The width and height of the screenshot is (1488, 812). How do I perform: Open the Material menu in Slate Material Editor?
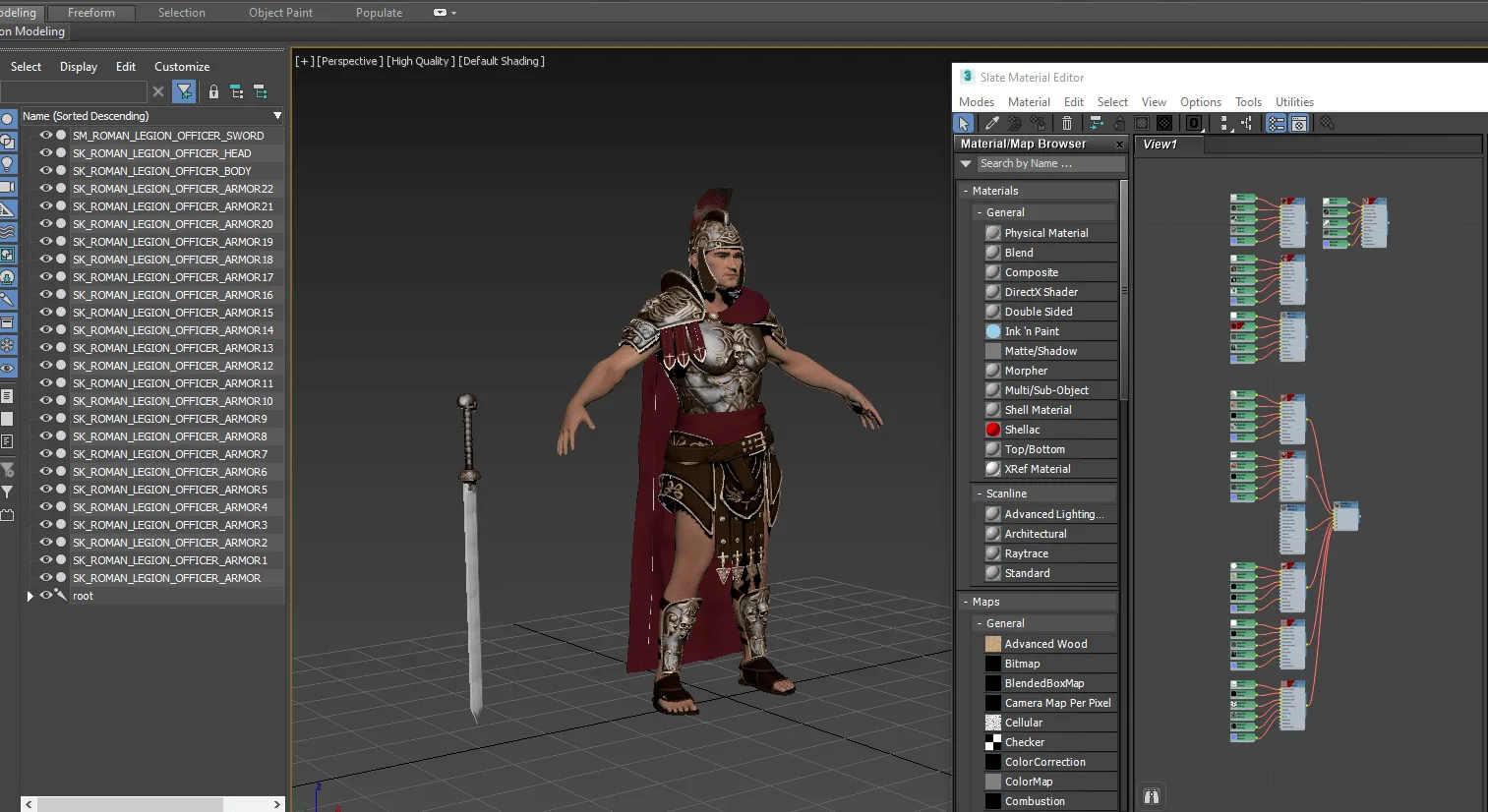1029,102
